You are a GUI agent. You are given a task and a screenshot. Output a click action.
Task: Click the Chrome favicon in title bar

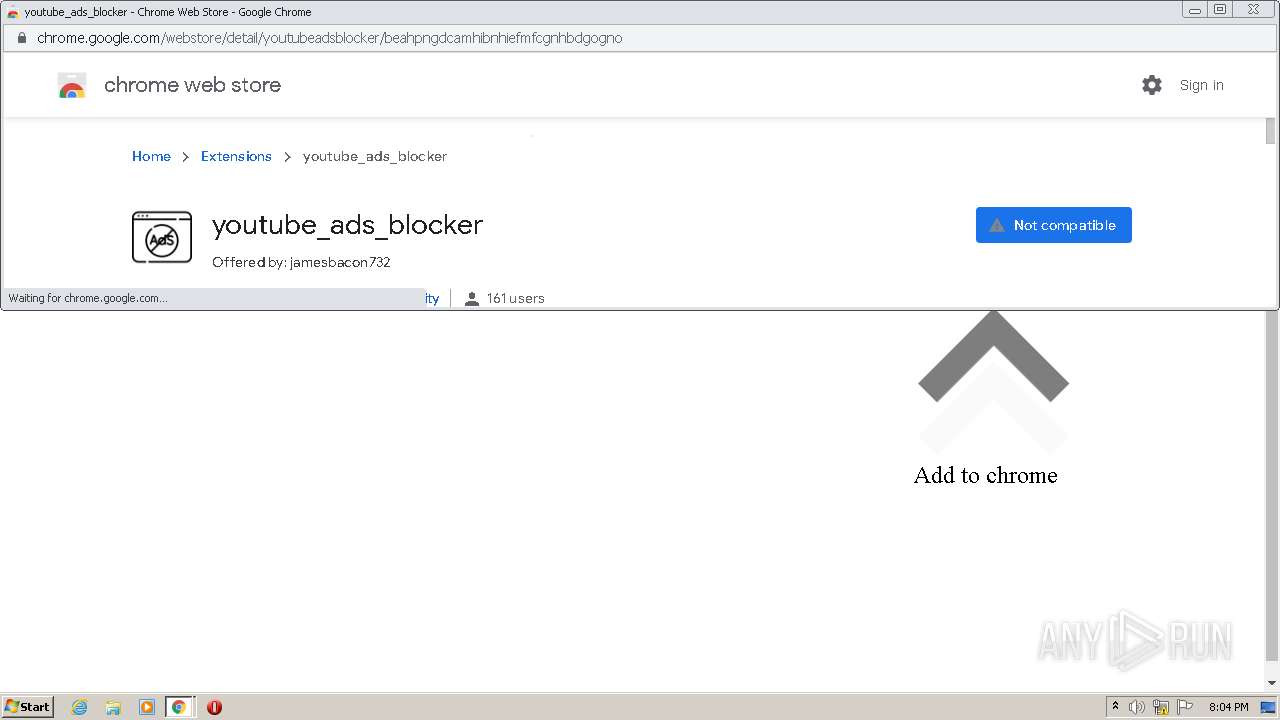pos(12,12)
